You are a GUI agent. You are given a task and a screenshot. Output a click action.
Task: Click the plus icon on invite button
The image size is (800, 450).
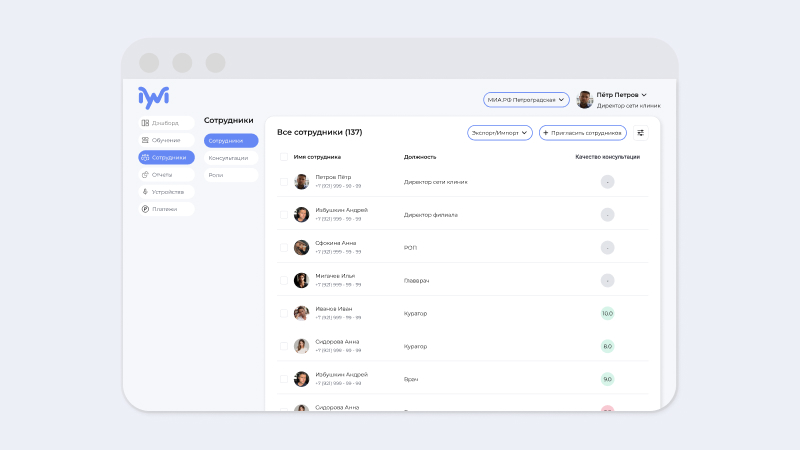(x=545, y=133)
